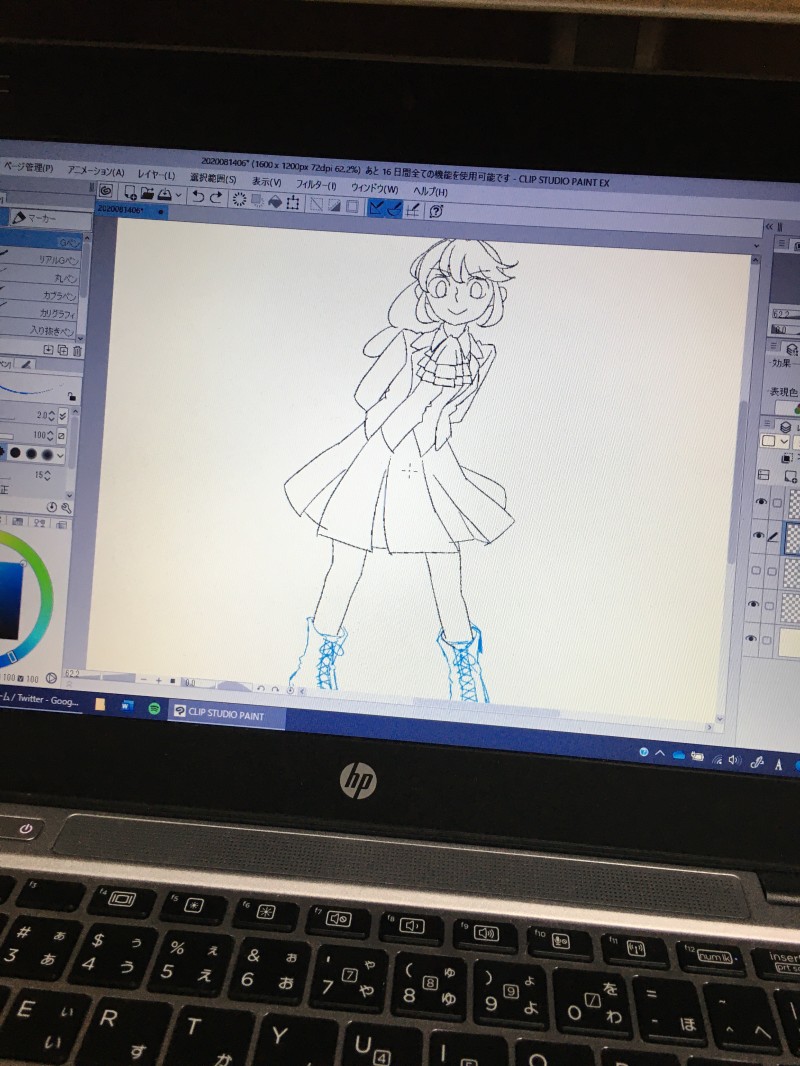This screenshot has height=1066, width=800.
Task: Redo the last undone action
Action: tap(215, 197)
